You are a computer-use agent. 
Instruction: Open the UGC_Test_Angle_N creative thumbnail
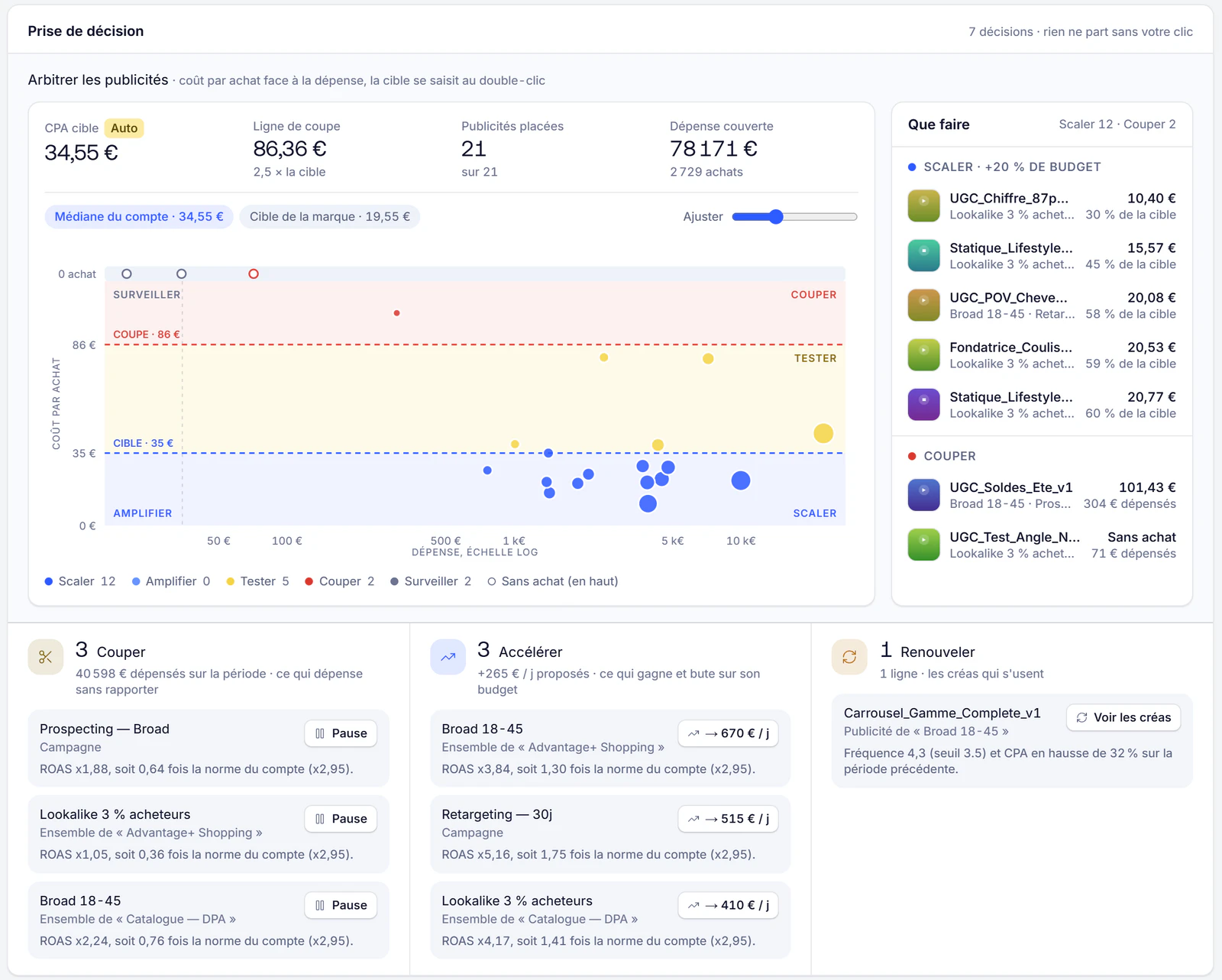pos(923,545)
